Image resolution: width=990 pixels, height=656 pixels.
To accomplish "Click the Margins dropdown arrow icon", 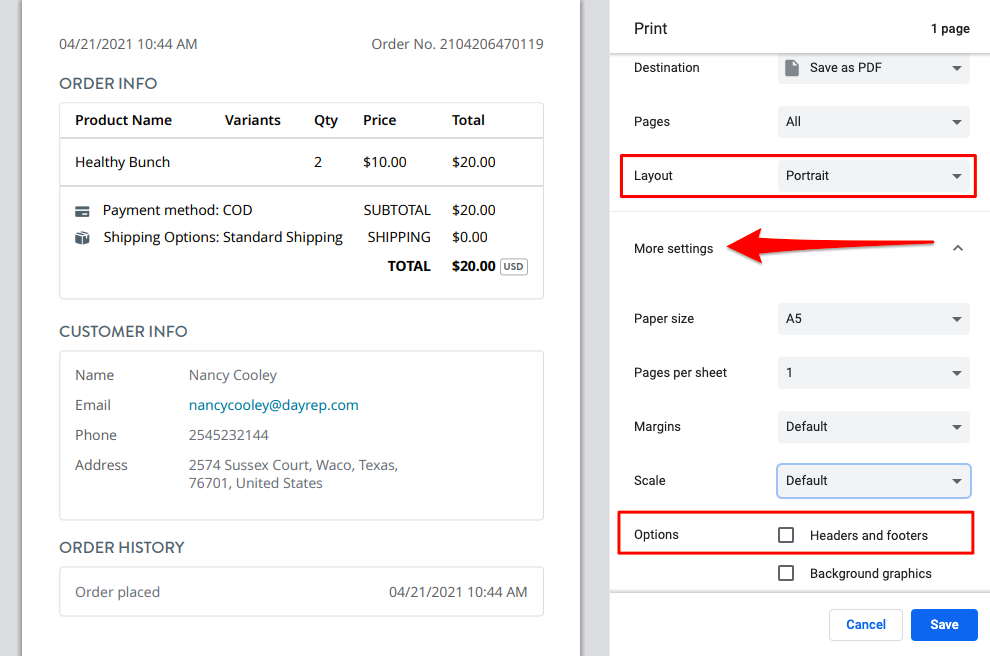I will pyautogui.click(x=957, y=426).
